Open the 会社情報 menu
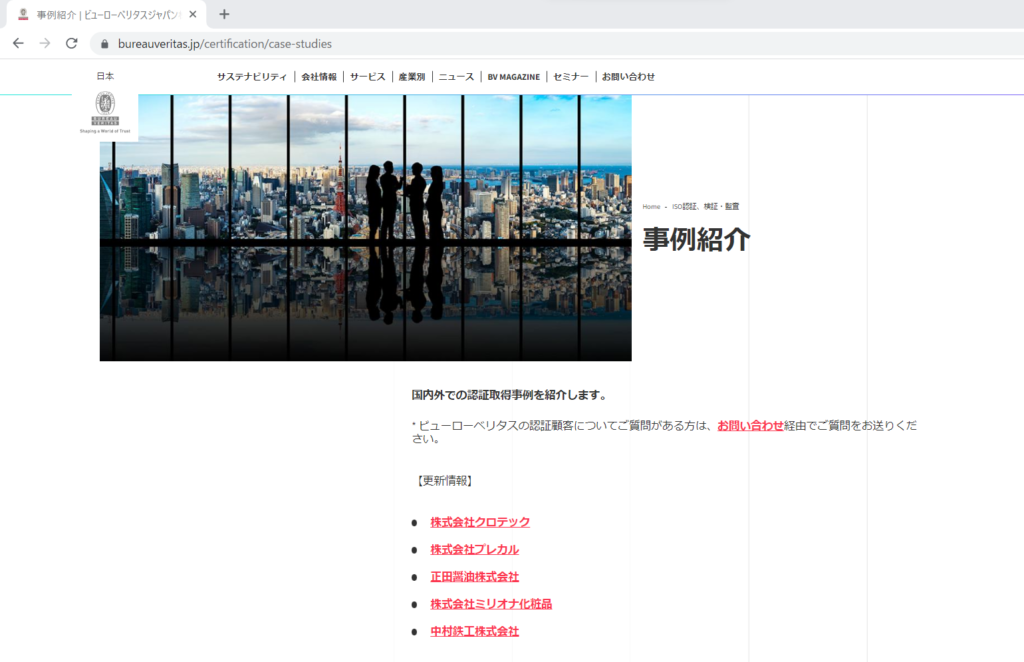Screen dimensions: 1024x662 point(319,77)
